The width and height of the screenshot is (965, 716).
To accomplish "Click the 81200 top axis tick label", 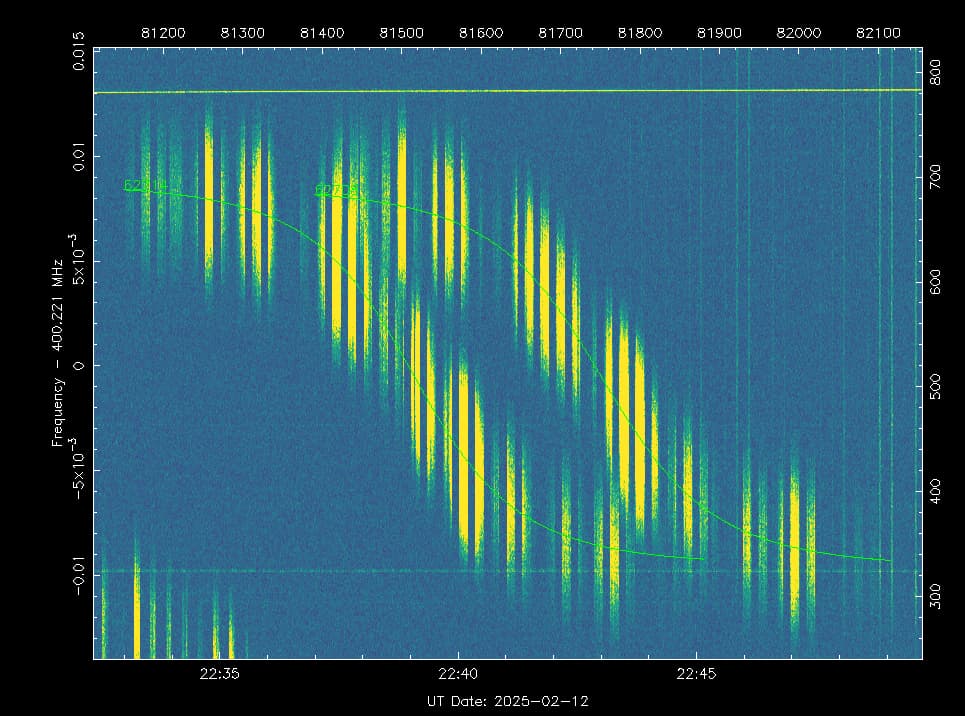I will 162,32.
